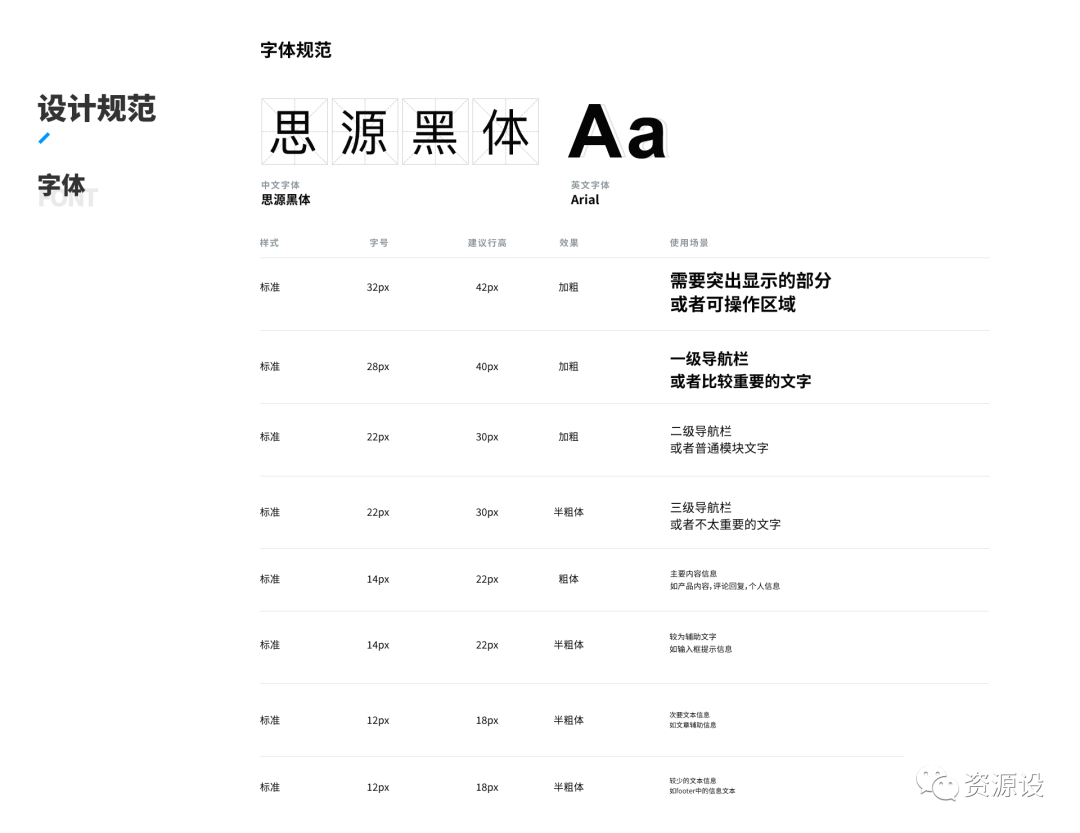Click the 设计规范 title on the left
Screen dimensions: 1080x833
tap(97, 108)
